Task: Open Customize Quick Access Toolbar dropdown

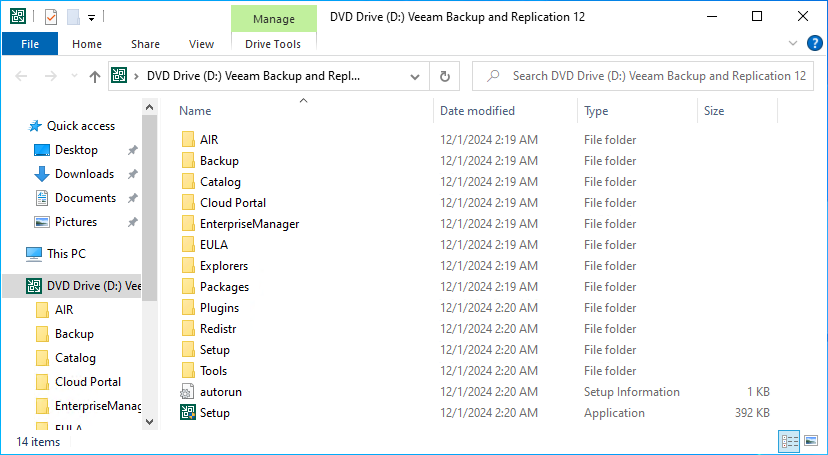Action: coord(91,18)
